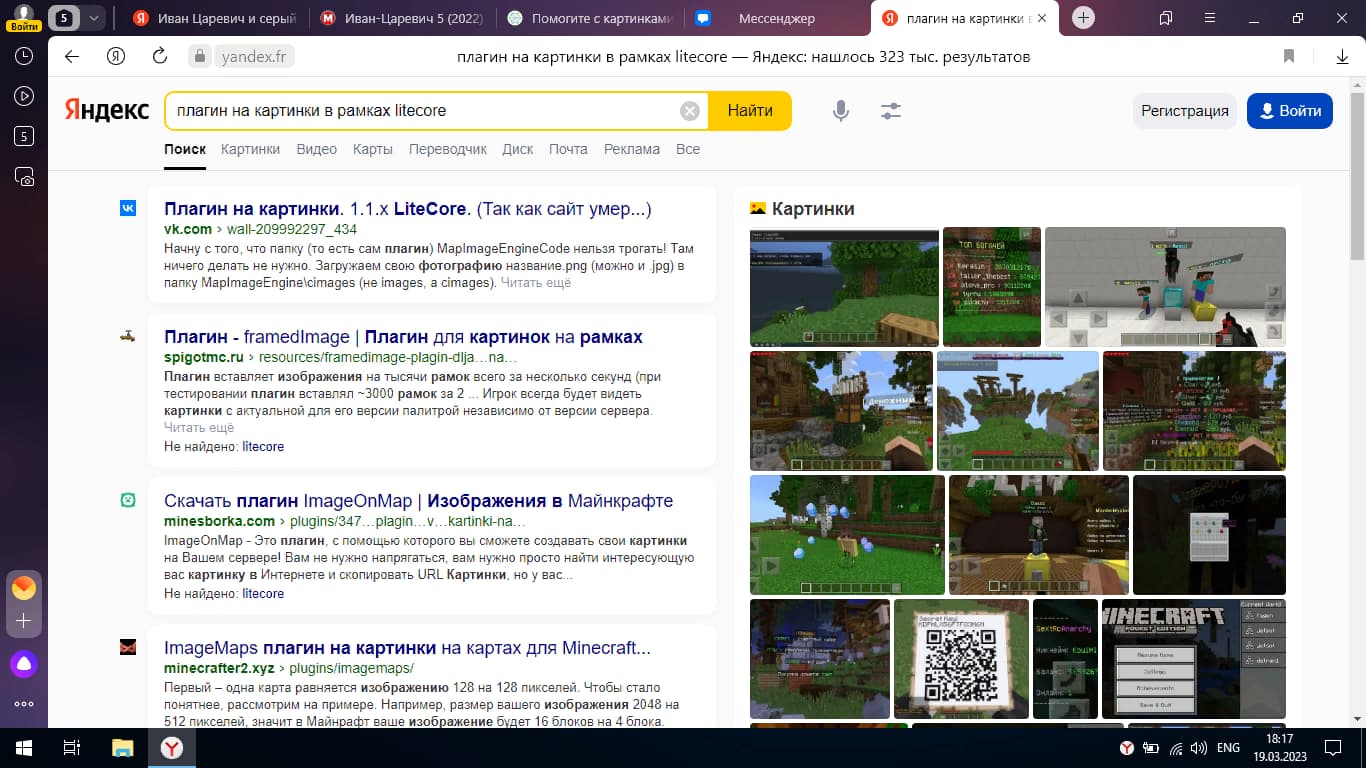Click the yandex.fr address field
Viewport: 1366px width, 768px height.
tap(252, 56)
